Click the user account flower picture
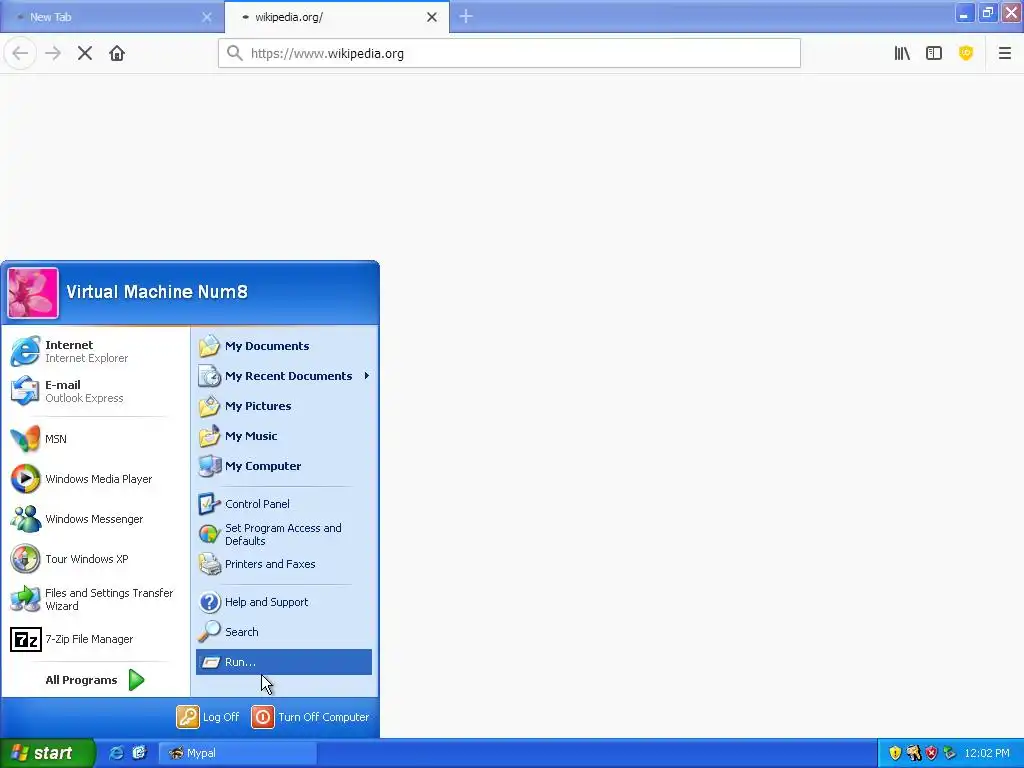The height and width of the screenshot is (768, 1024). (x=33, y=293)
